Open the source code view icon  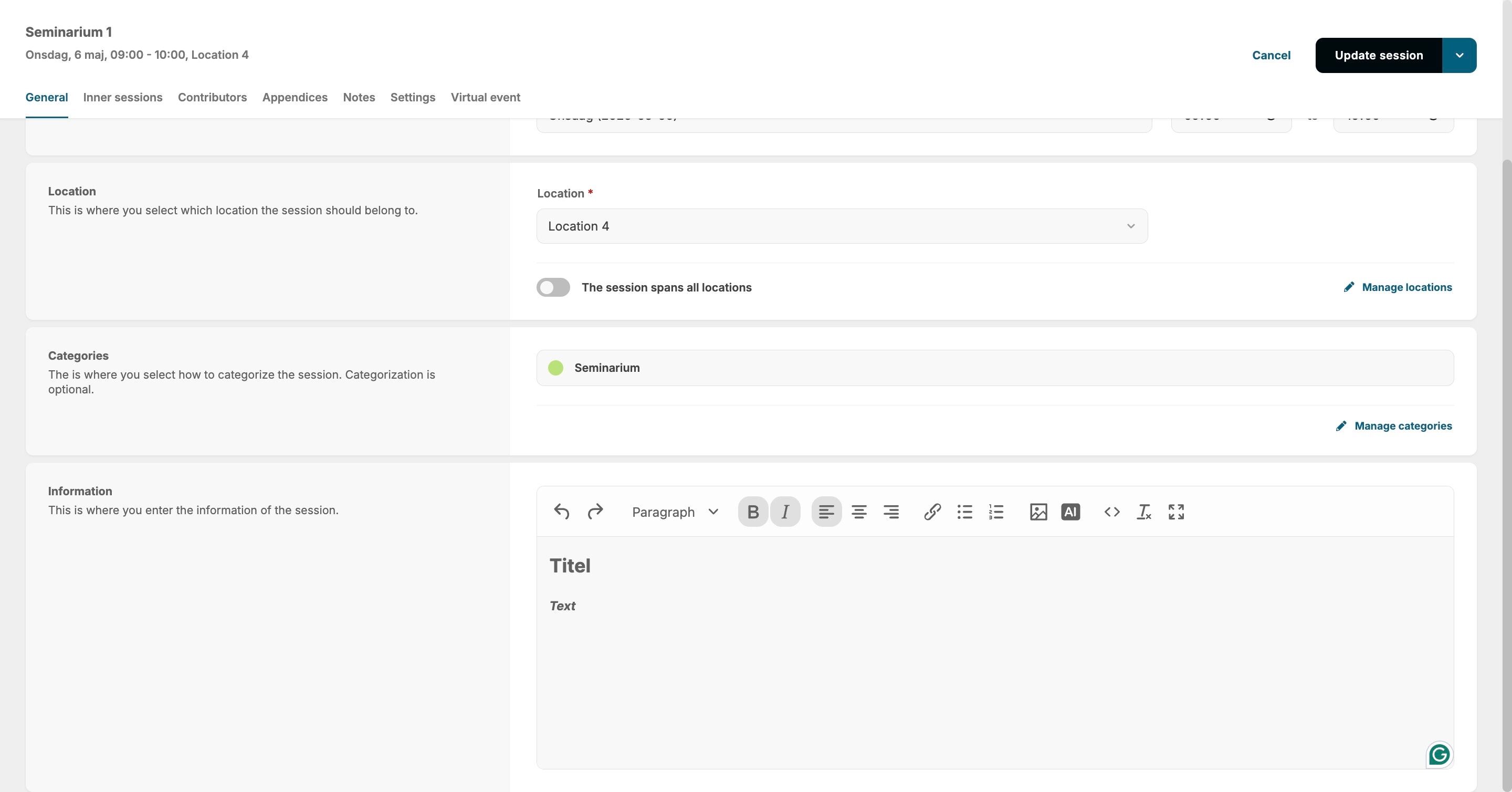point(1111,512)
